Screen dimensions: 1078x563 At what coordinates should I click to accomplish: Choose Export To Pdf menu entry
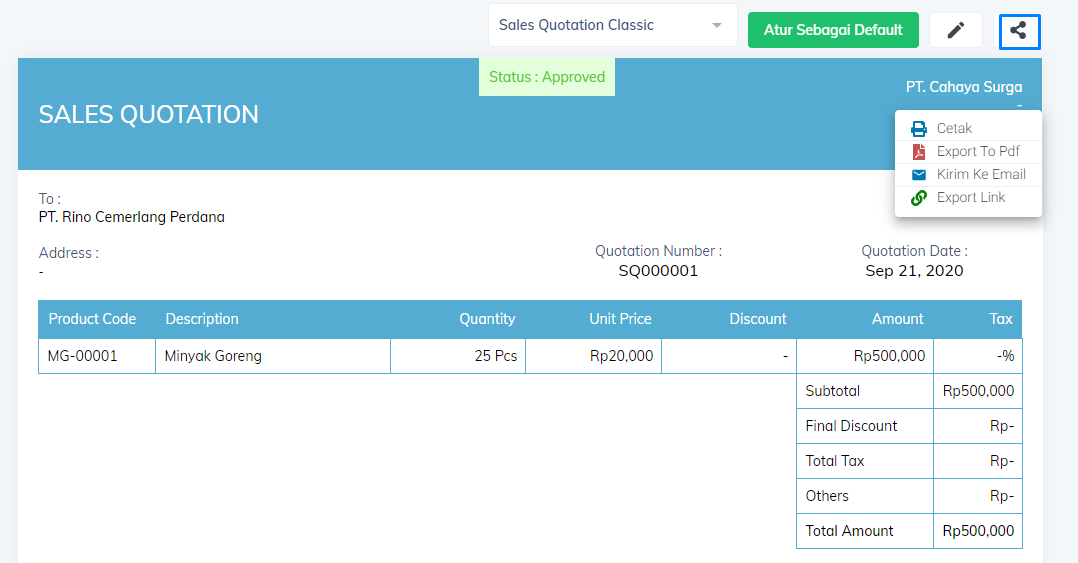(968, 151)
